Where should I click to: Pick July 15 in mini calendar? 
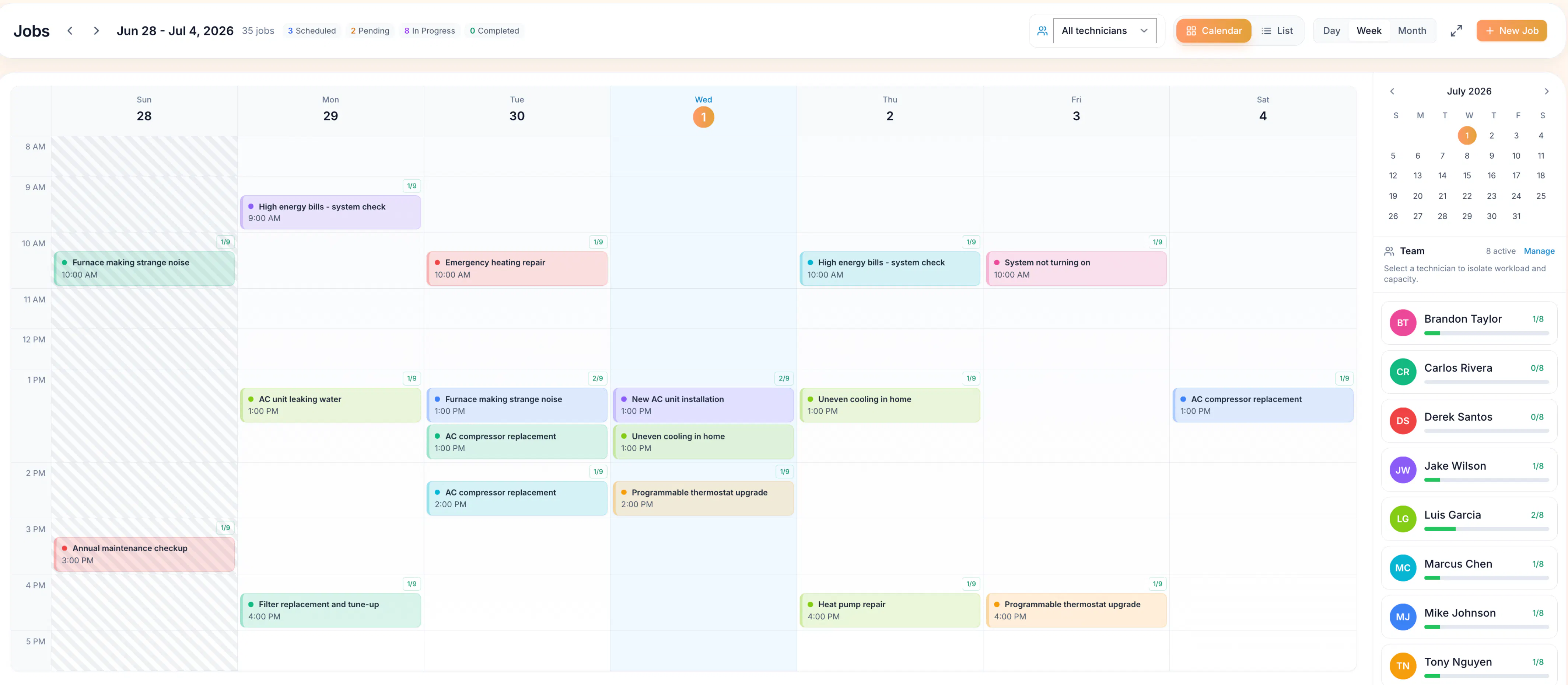[1466, 176]
